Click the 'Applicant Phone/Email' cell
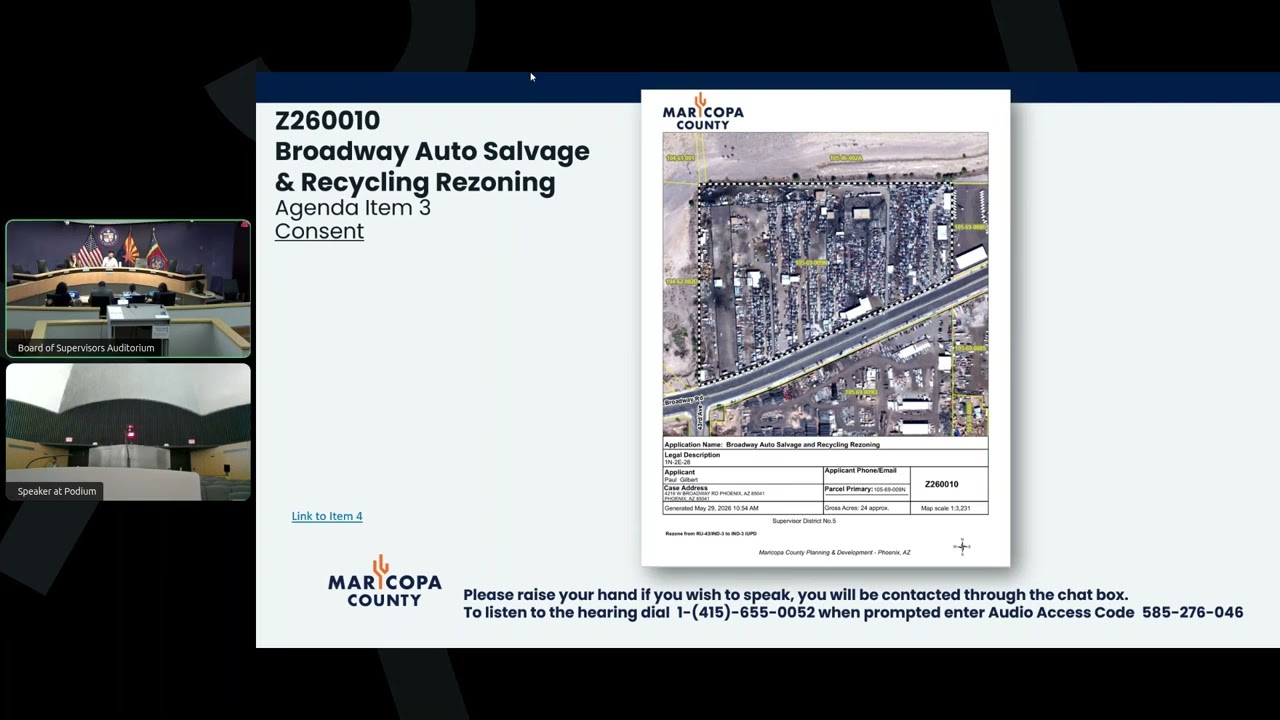The height and width of the screenshot is (720, 1280). (867, 475)
